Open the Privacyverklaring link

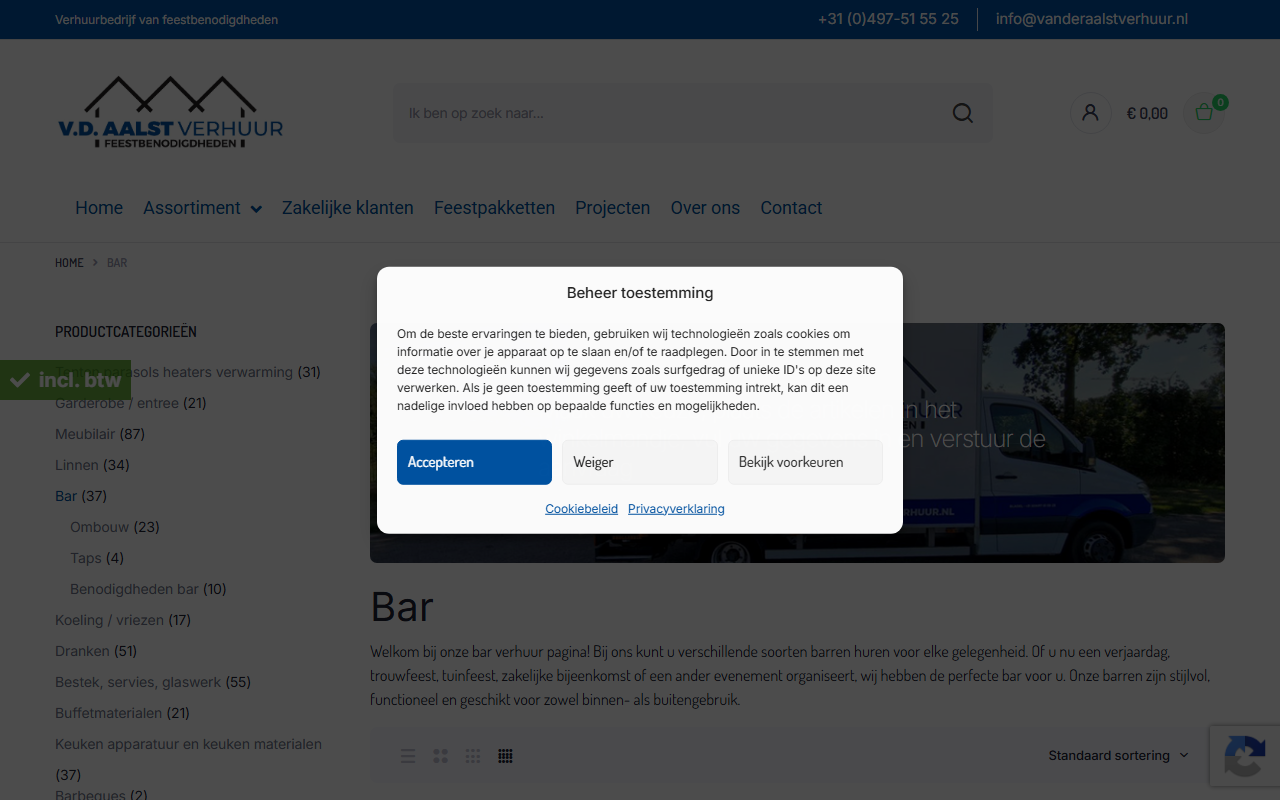(676, 509)
